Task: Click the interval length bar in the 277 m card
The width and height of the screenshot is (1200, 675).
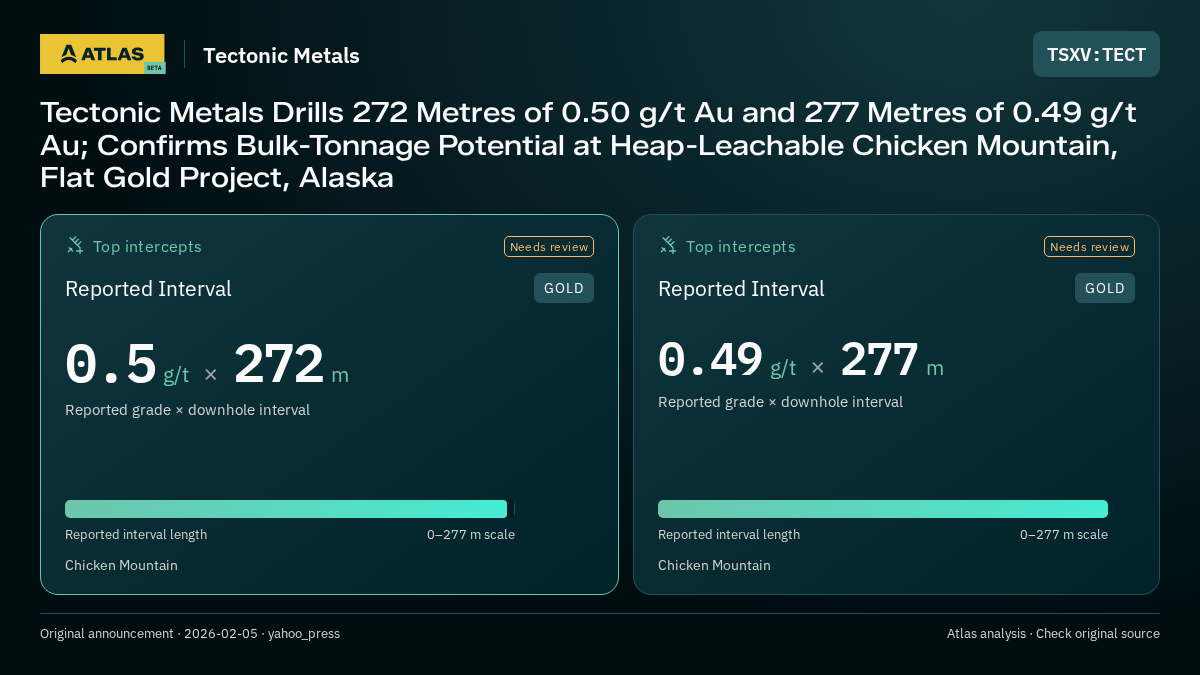Action: click(883, 509)
